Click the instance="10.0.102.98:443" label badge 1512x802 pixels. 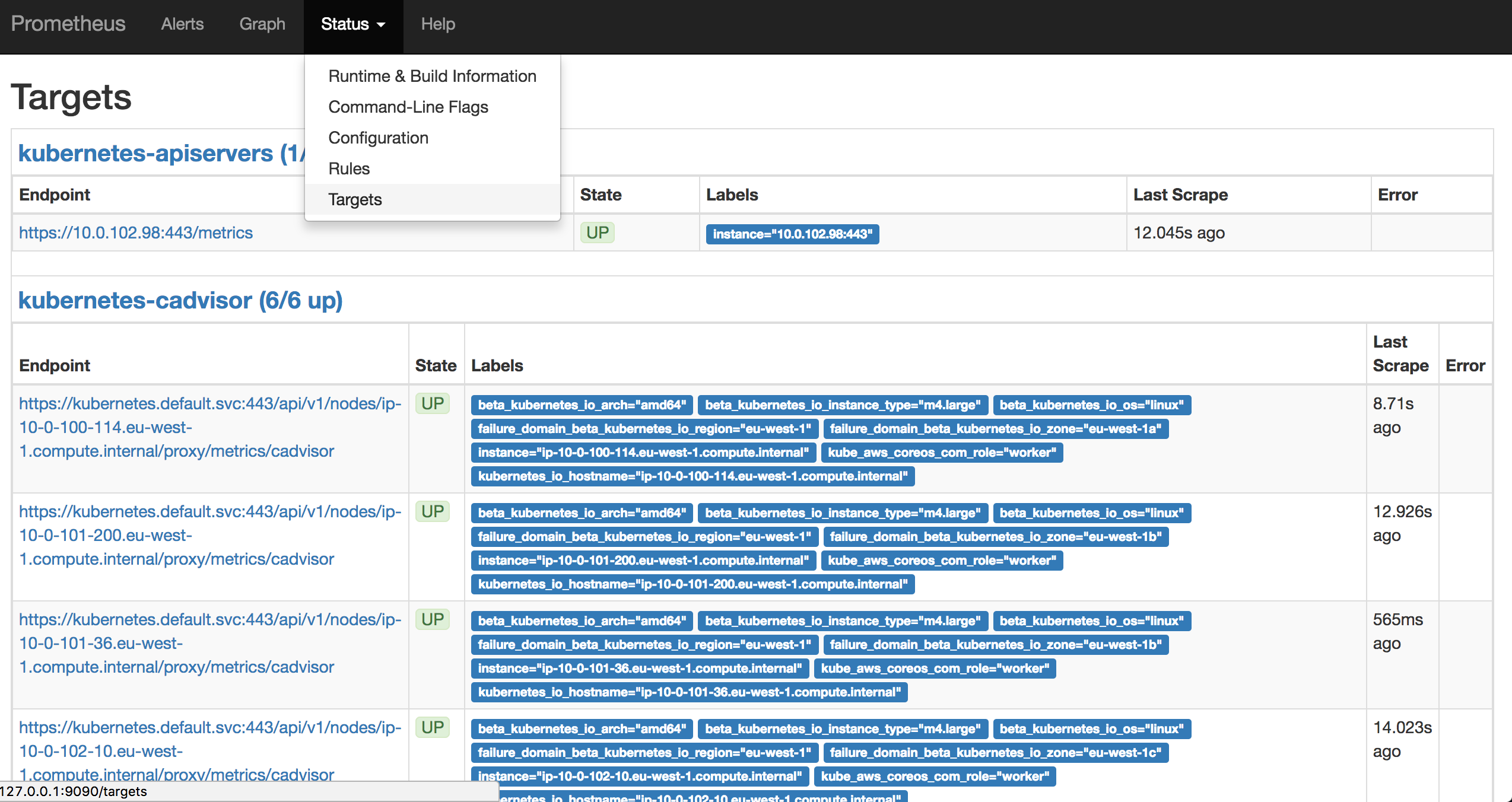click(792, 234)
